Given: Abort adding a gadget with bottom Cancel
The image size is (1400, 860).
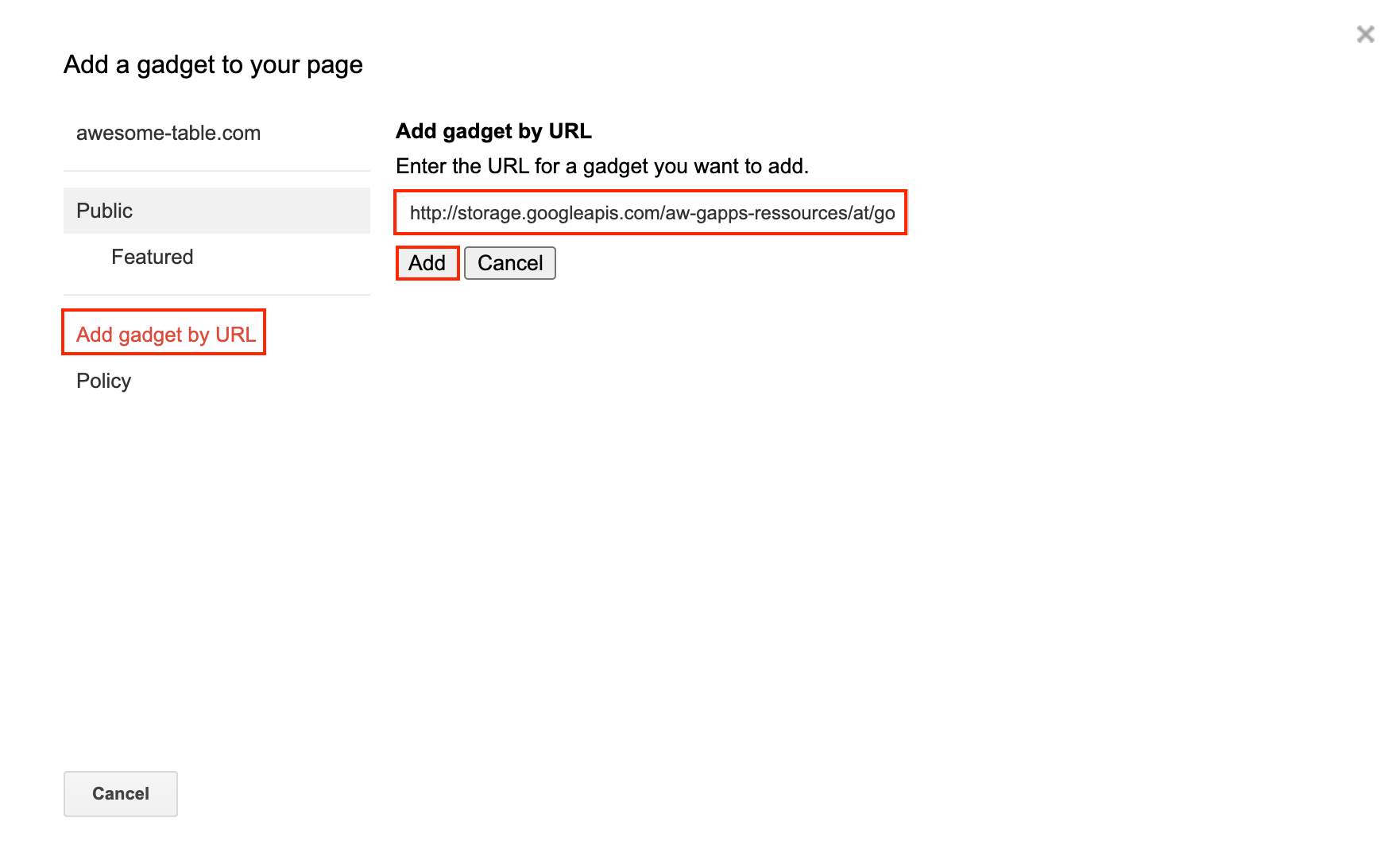Looking at the screenshot, I should pos(120,793).
